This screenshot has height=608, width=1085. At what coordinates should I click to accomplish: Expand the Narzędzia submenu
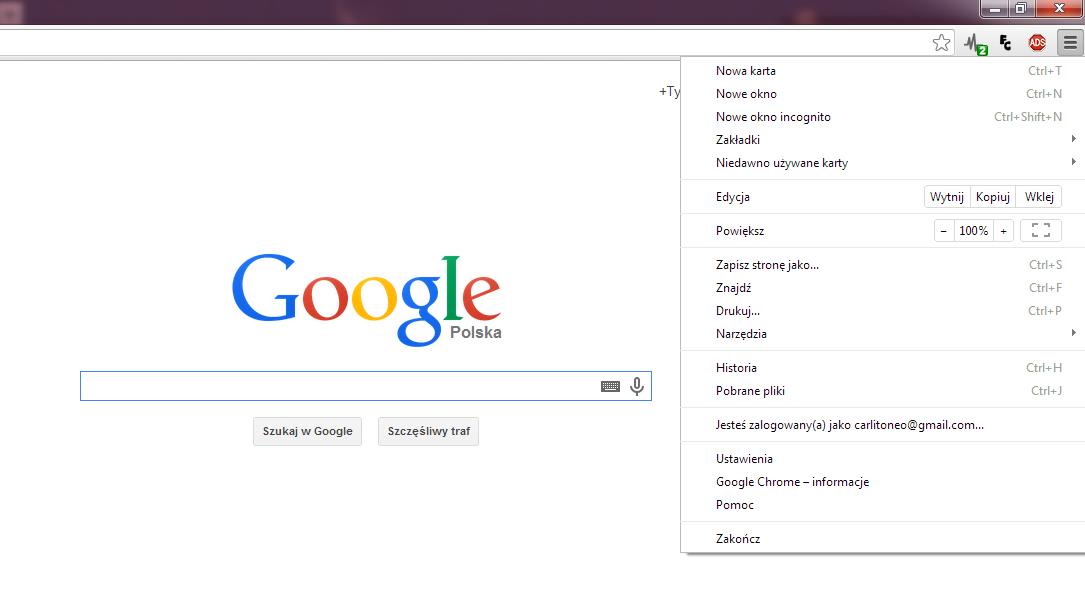tap(882, 333)
